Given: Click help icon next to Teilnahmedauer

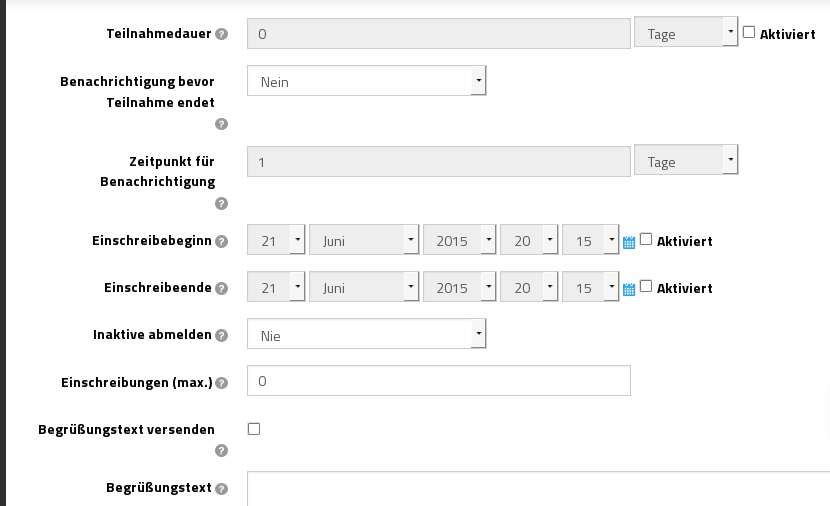Looking at the screenshot, I should click(221, 34).
